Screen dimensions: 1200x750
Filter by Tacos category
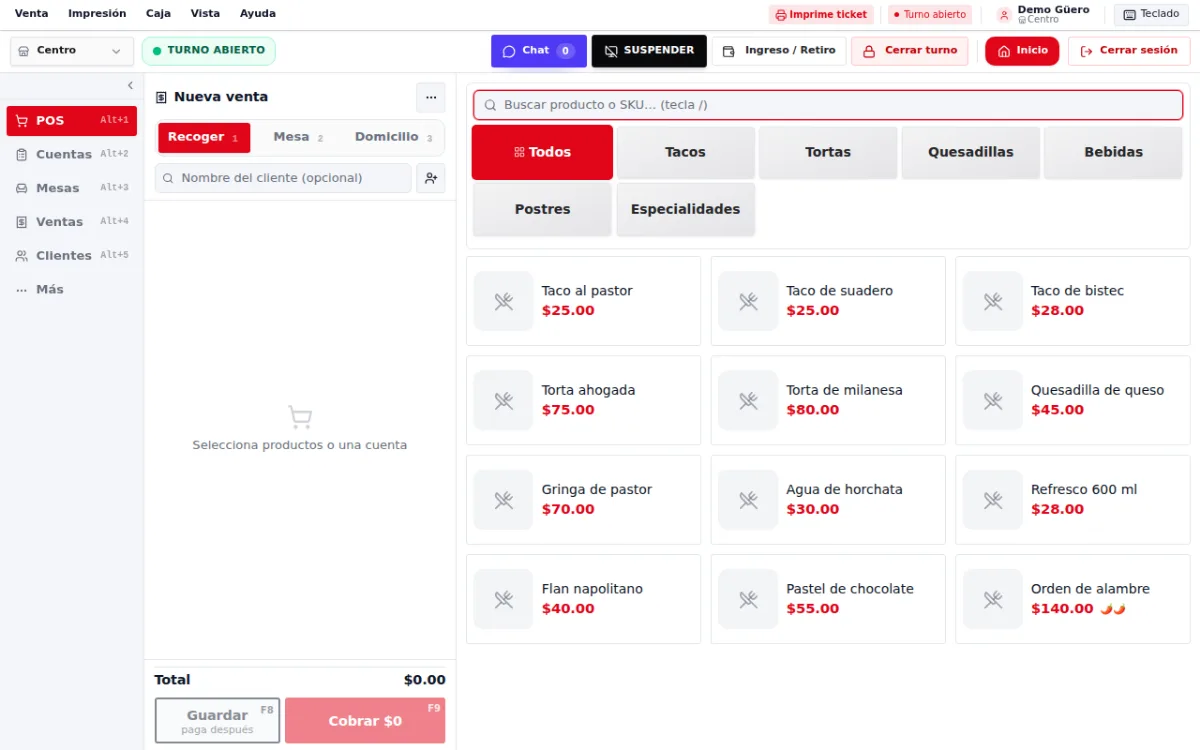[x=685, y=152]
